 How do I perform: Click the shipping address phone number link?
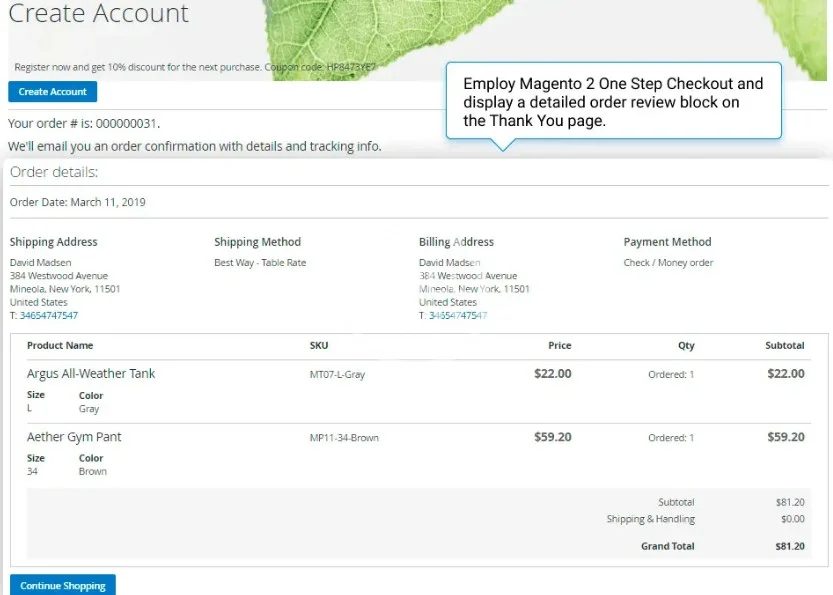pos(48,316)
